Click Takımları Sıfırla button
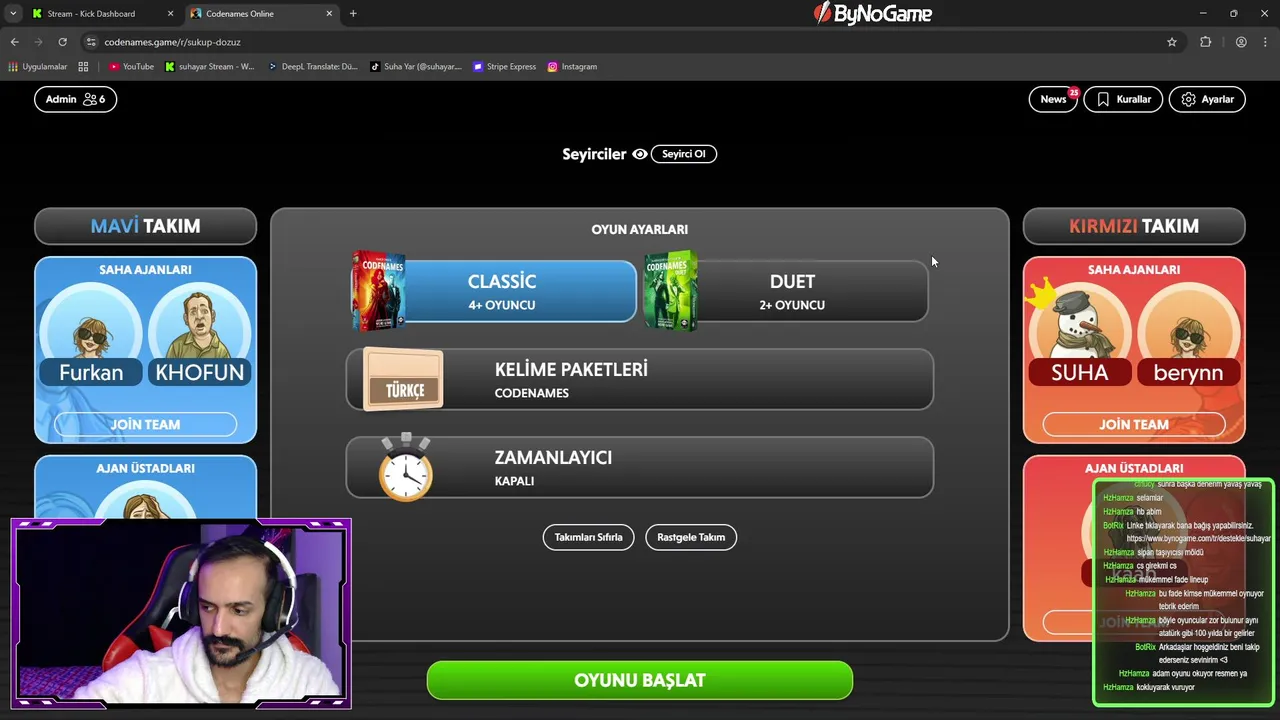 588,537
